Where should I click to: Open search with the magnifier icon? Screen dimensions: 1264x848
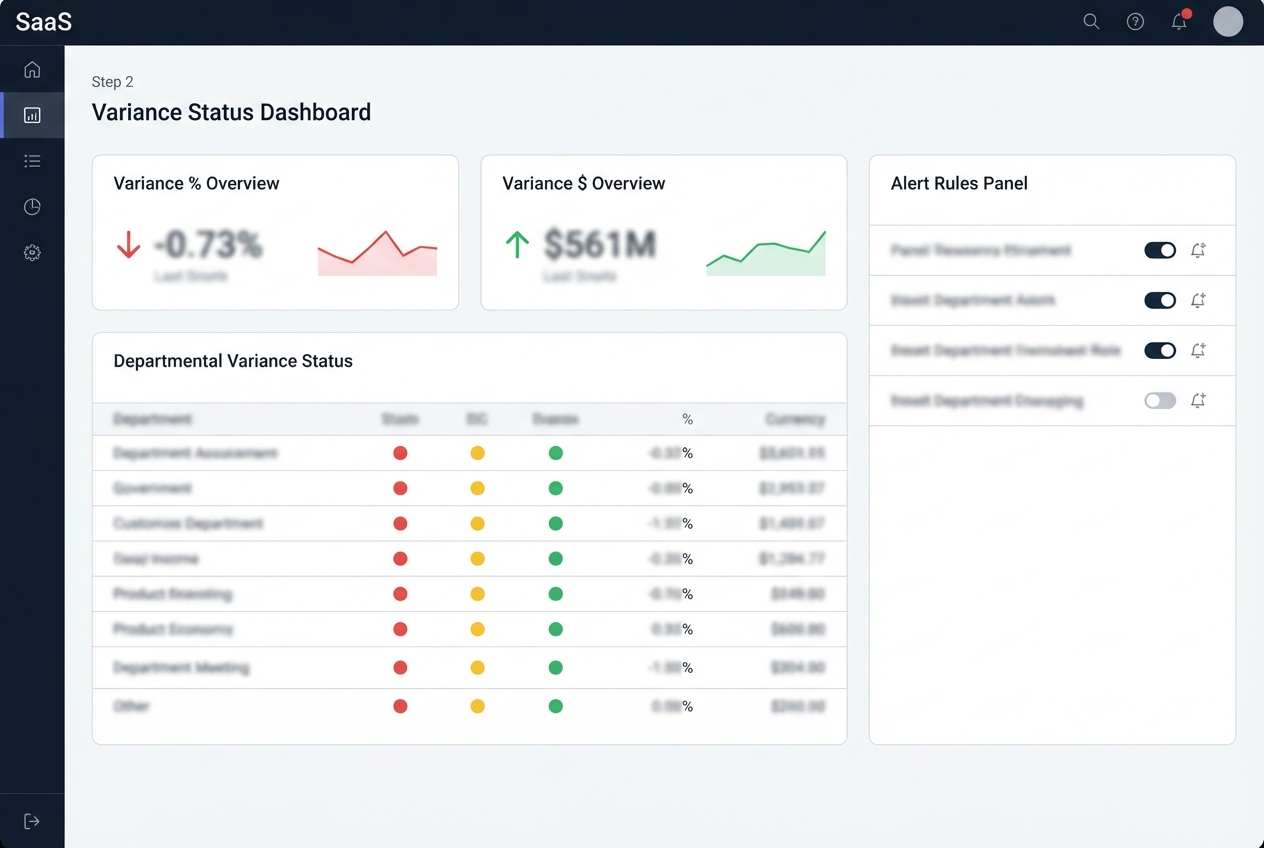pyautogui.click(x=1090, y=21)
